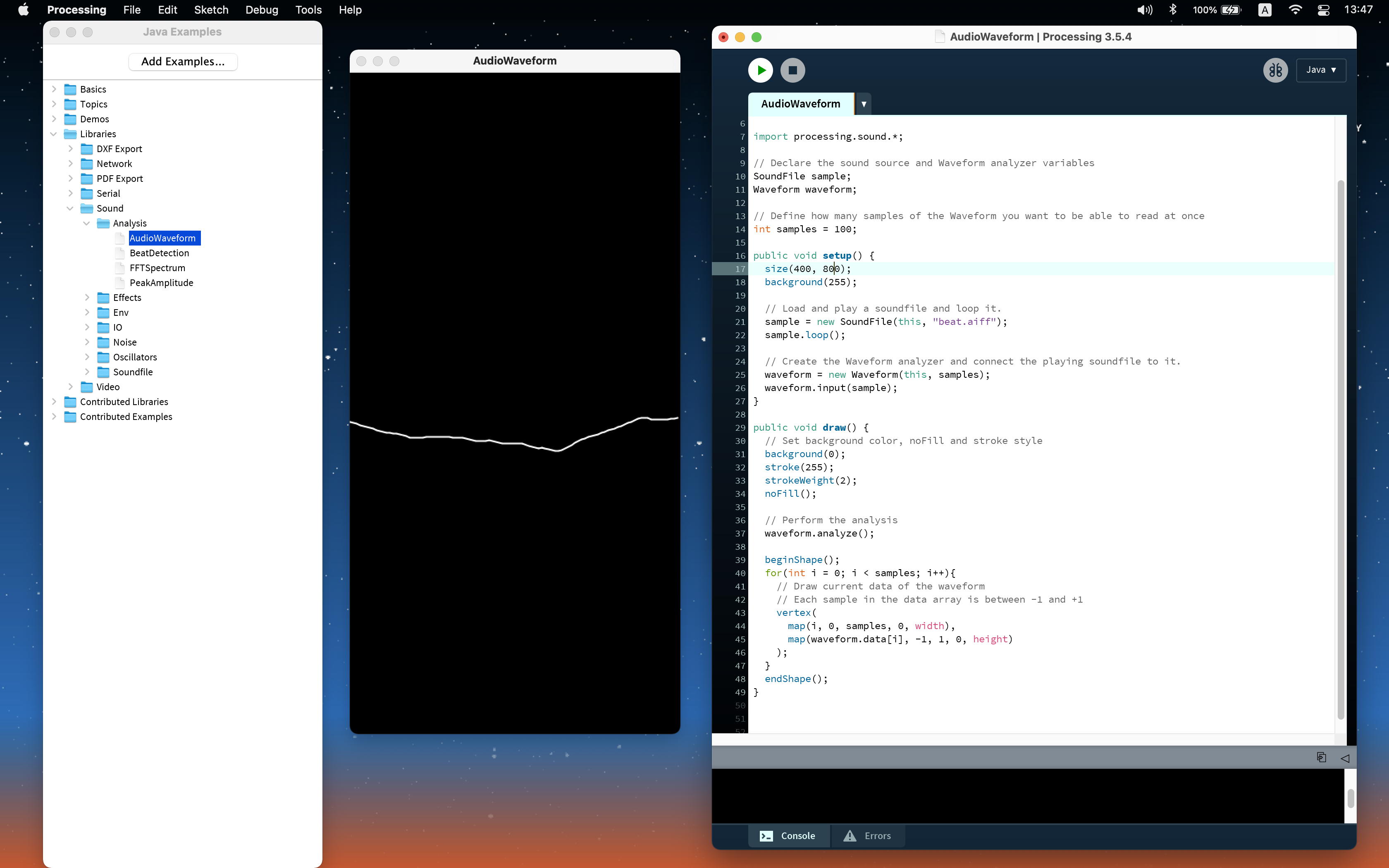Open the FFTSpectrum example

click(x=157, y=268)
